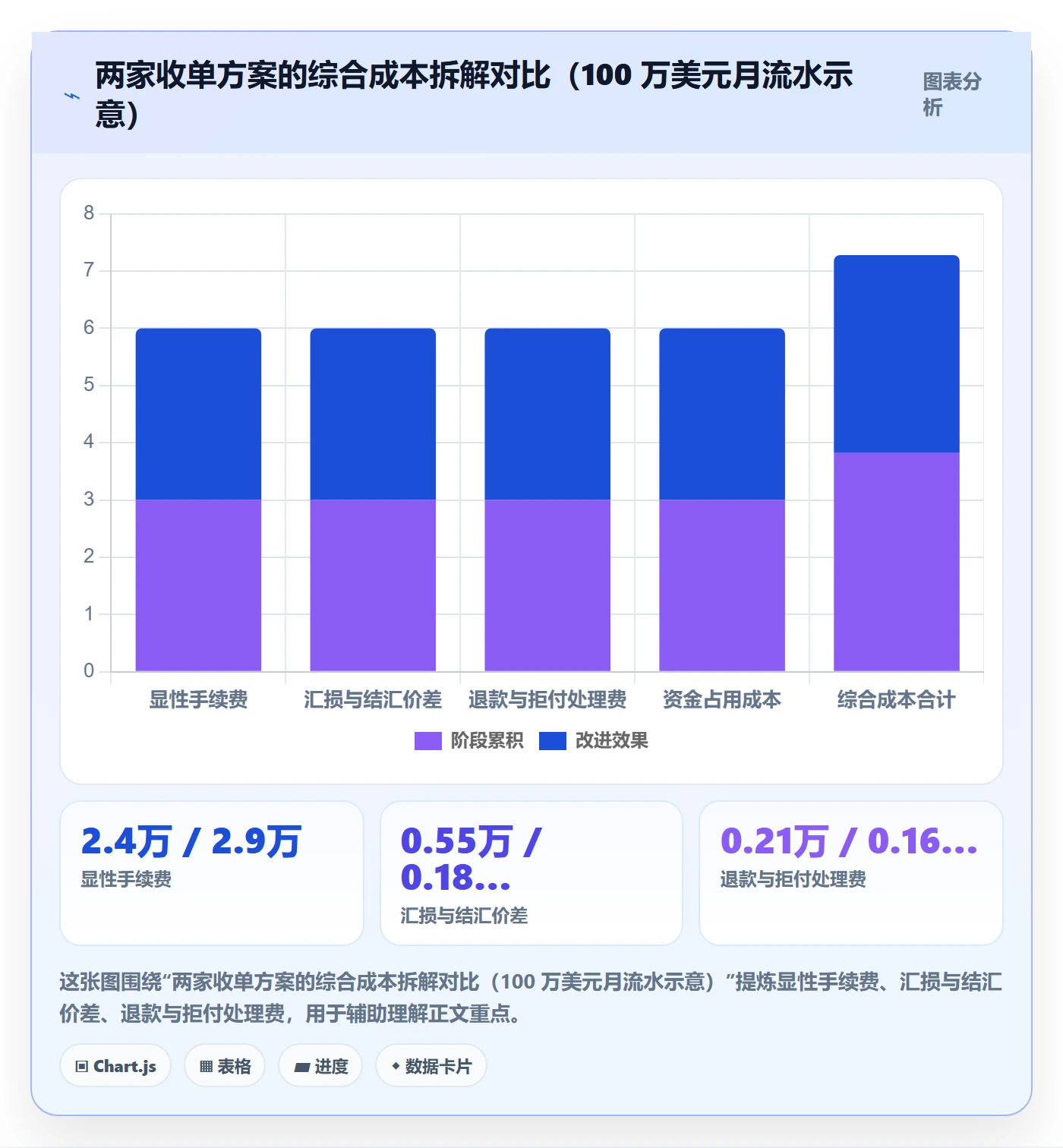This screenshot has width=1063, height=1148.
Task: Click the square icon in Chart.js tag
Action: (x=82, y=1067)
